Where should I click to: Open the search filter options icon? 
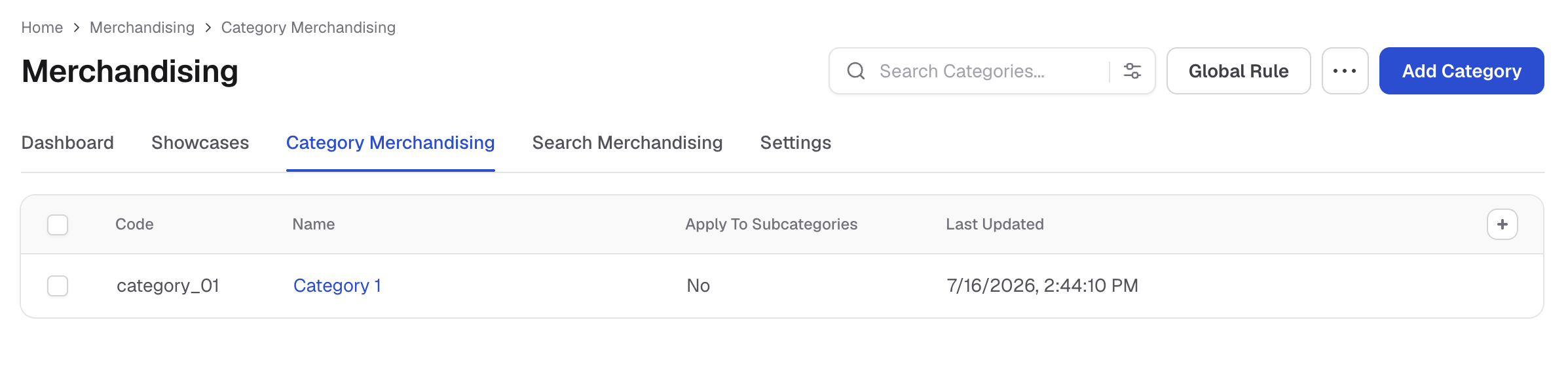[1132, 71]
